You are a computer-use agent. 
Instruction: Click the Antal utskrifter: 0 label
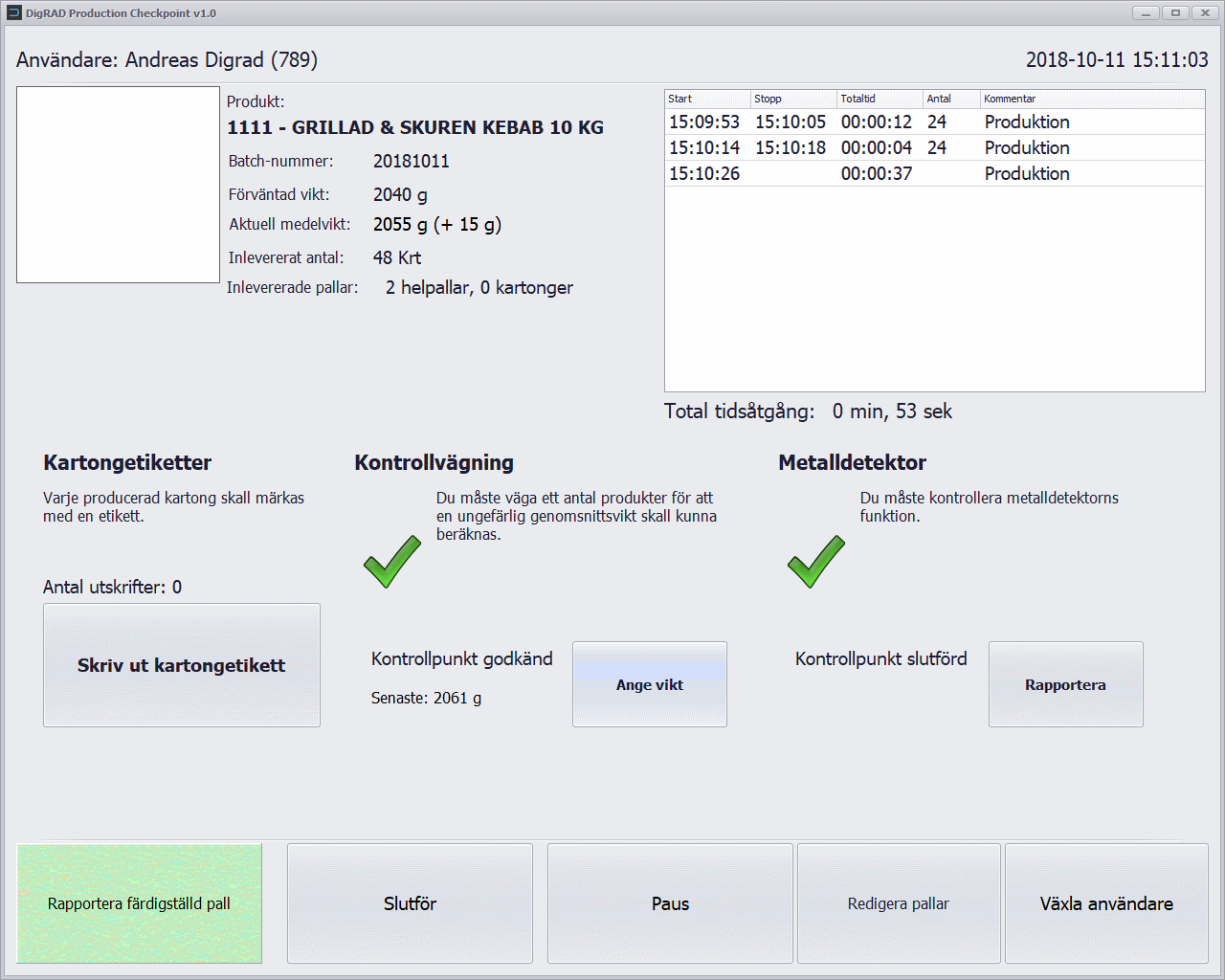click(x=112, y=587)
